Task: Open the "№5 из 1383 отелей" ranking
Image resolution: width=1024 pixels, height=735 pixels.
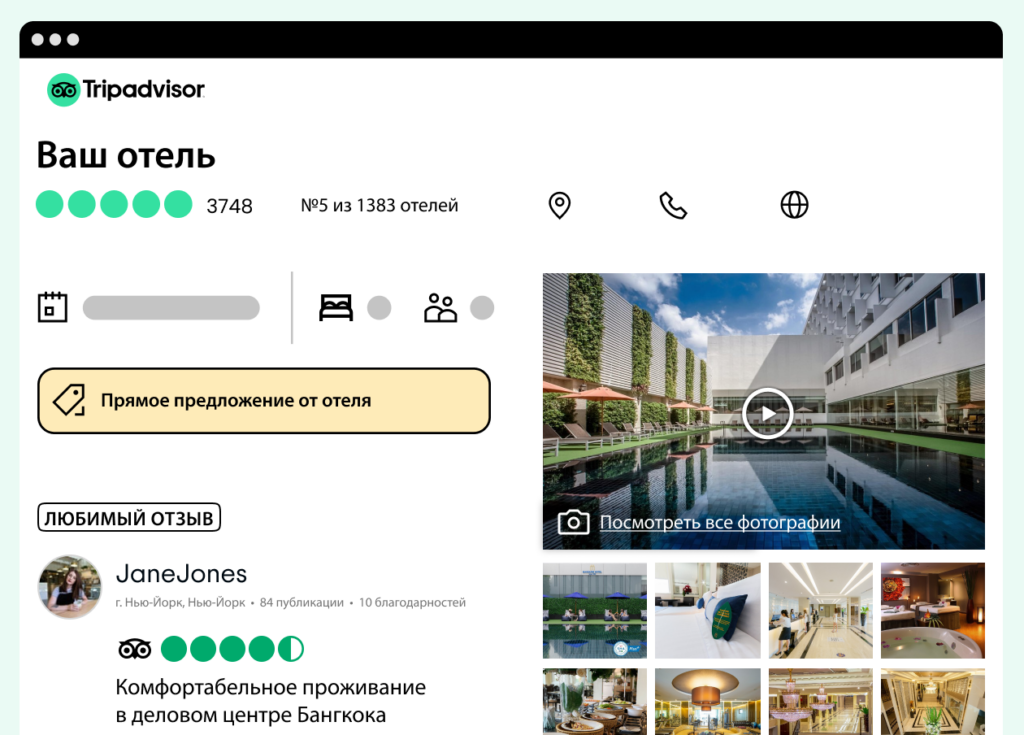Action: tap(379, 205)
